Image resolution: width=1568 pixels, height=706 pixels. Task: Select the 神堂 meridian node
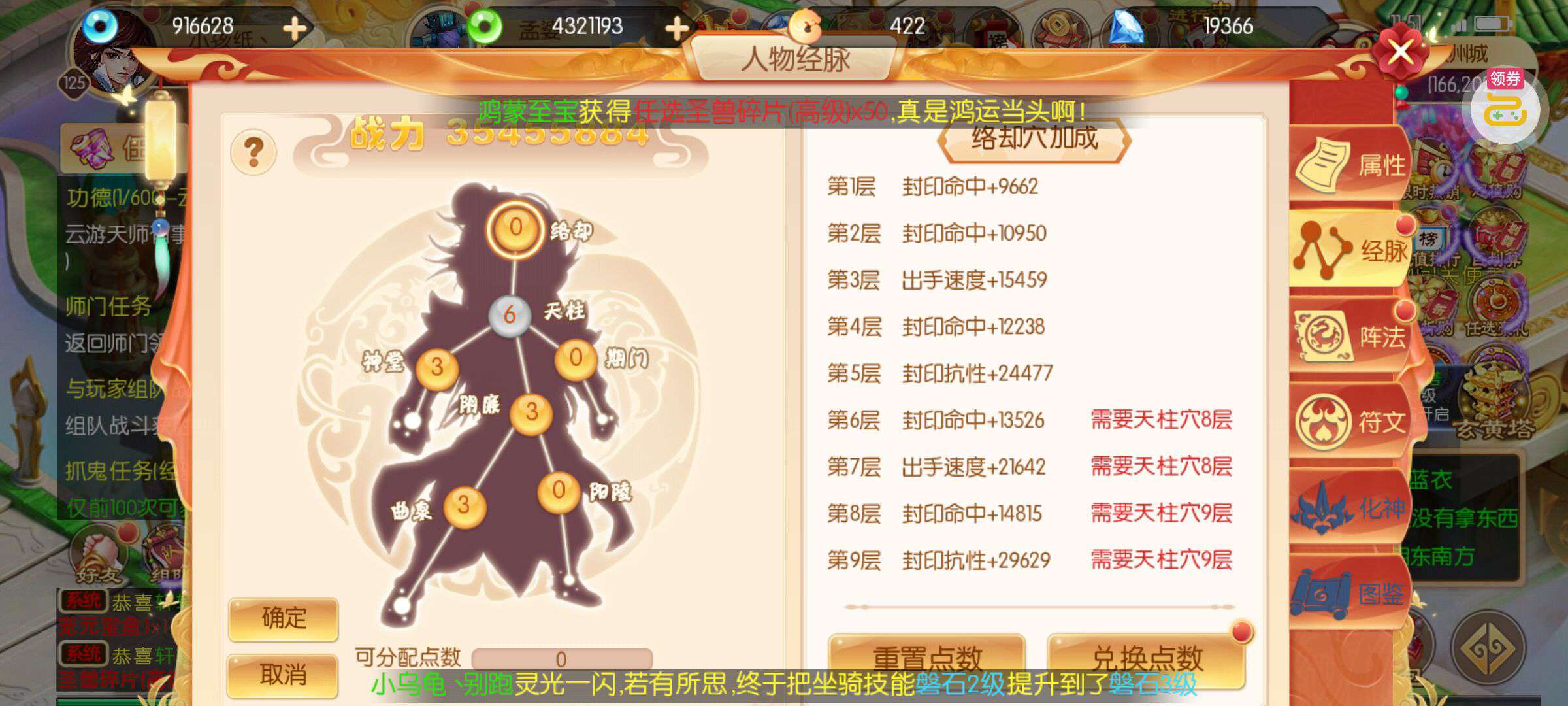(x=437, y=367)
